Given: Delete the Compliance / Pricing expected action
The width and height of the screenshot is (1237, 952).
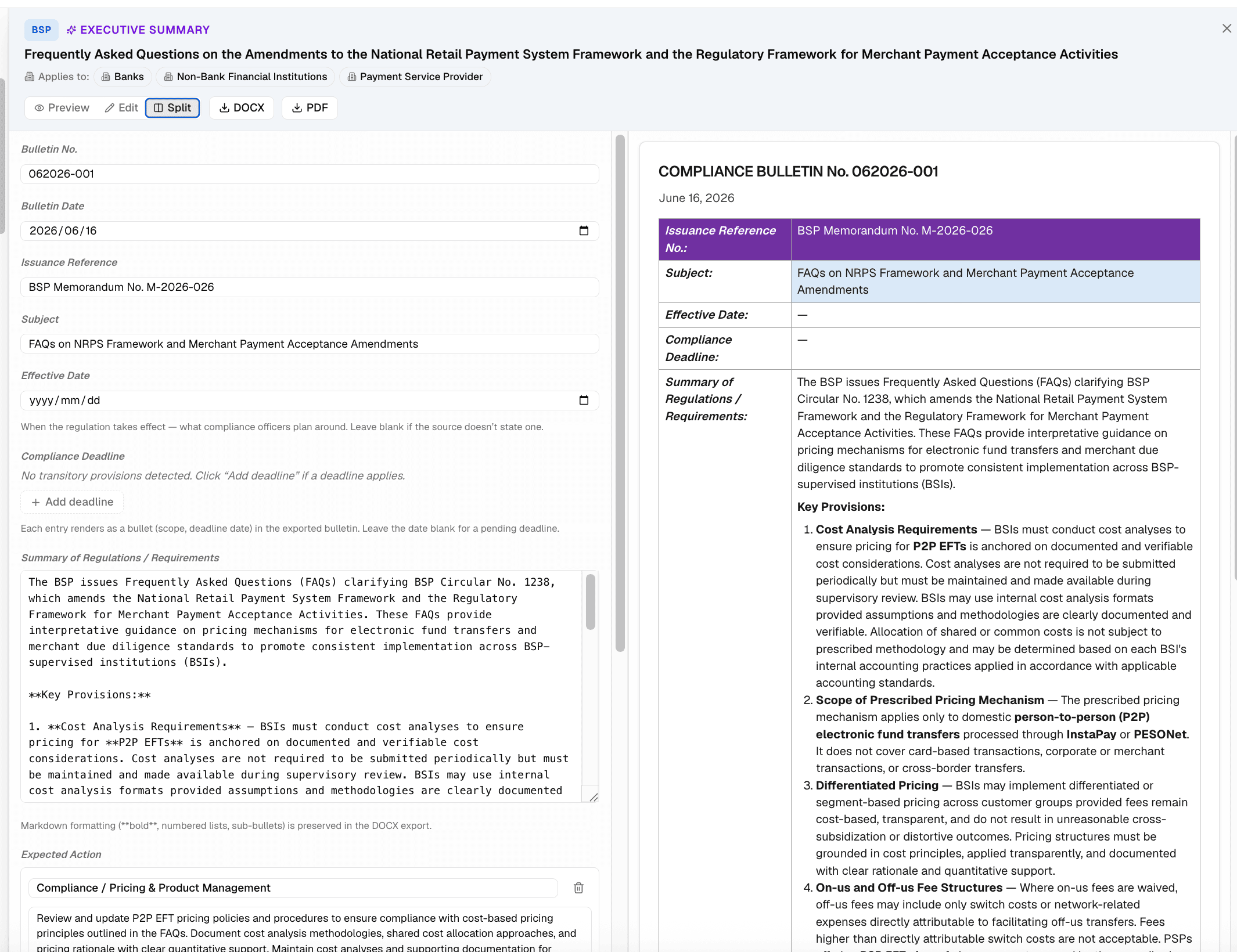Looking at the screenshot, I should coord(578,888).
